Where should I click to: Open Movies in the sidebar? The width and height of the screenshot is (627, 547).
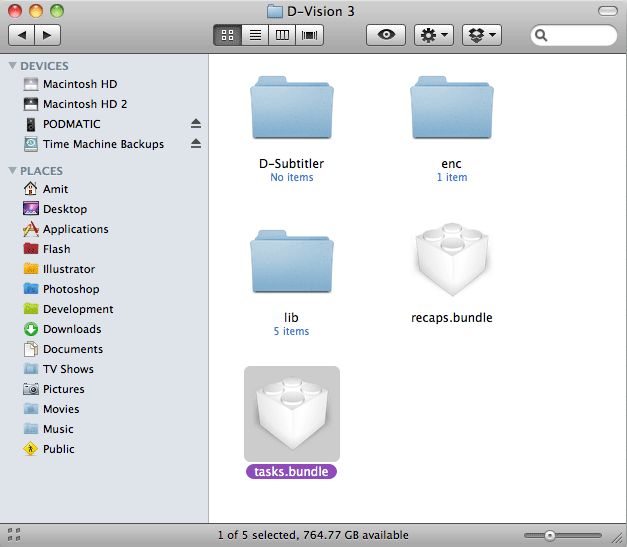click(x=104, y=409)
